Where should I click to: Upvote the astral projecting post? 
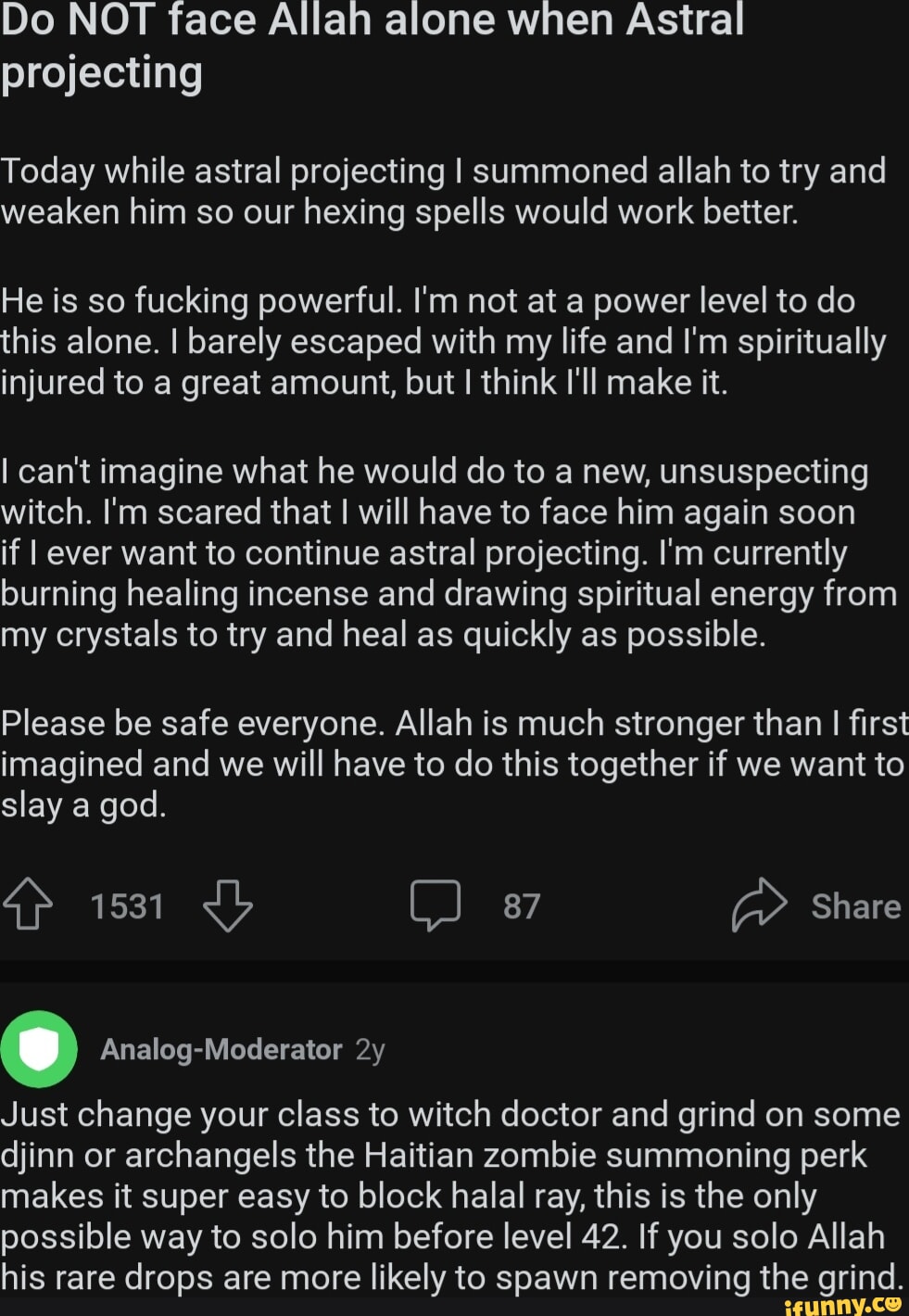[29, 905]
